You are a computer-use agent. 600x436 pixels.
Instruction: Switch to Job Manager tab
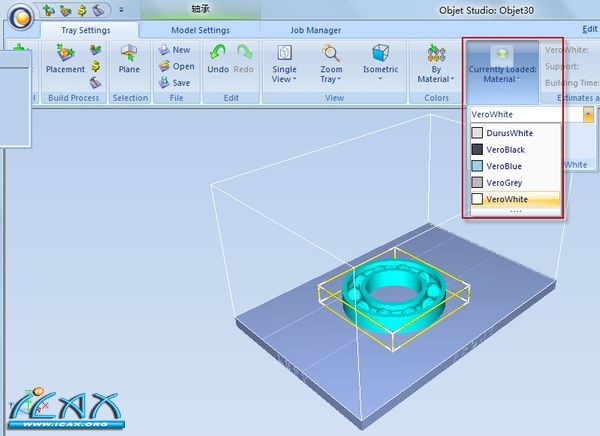point(315,30)
